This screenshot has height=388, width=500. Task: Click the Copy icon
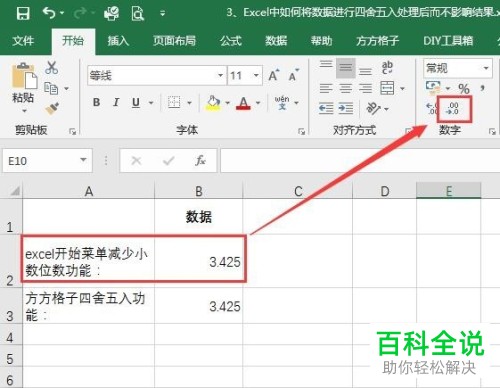(x=51, y=88)
